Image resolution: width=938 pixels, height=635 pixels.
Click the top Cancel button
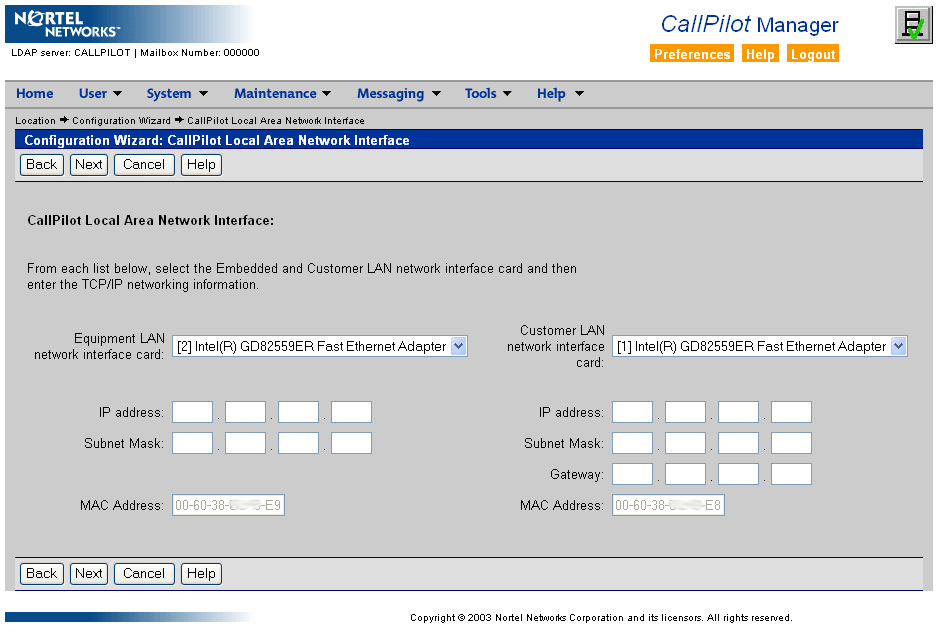pyautogui.click(x=144, y=165)
